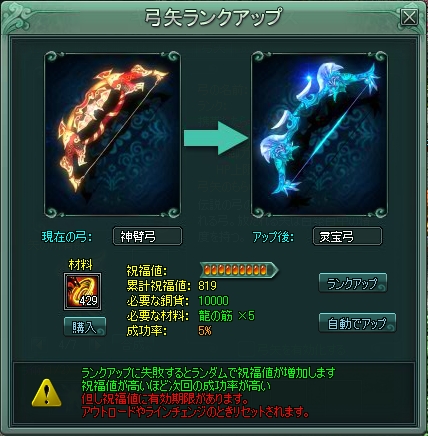The image size is (428, 436).
Task: Click the アップ後 label
Action: pos(273,237)
